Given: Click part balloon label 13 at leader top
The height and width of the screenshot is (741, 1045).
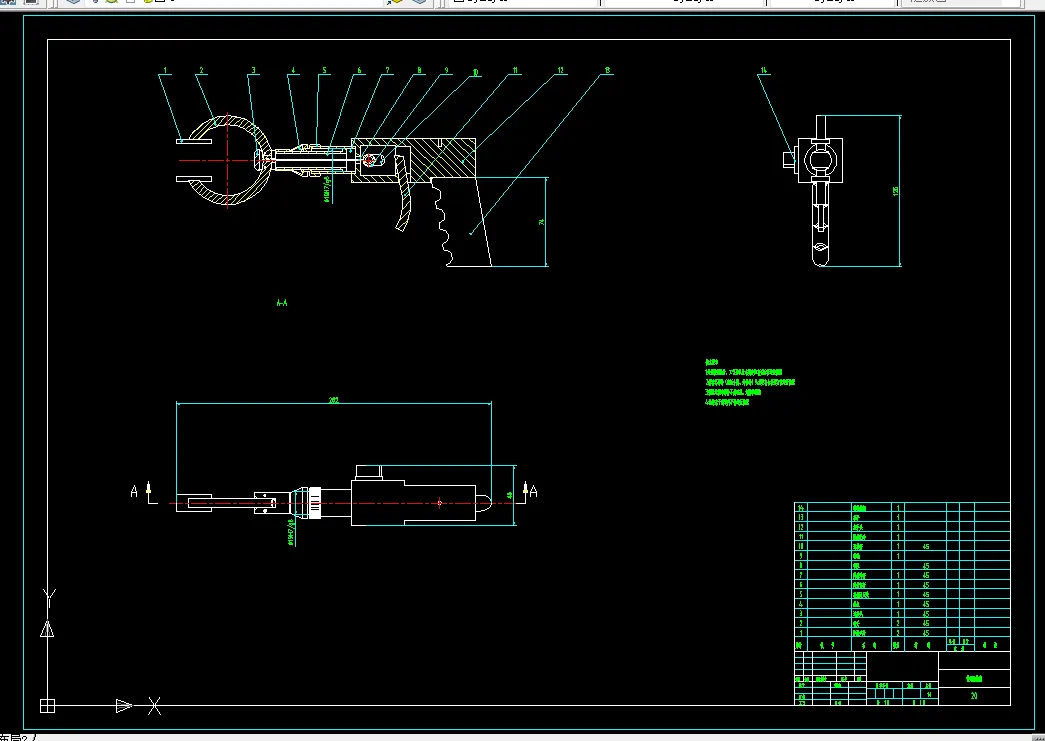Looking at the screenshot, I should click(607, 70).
